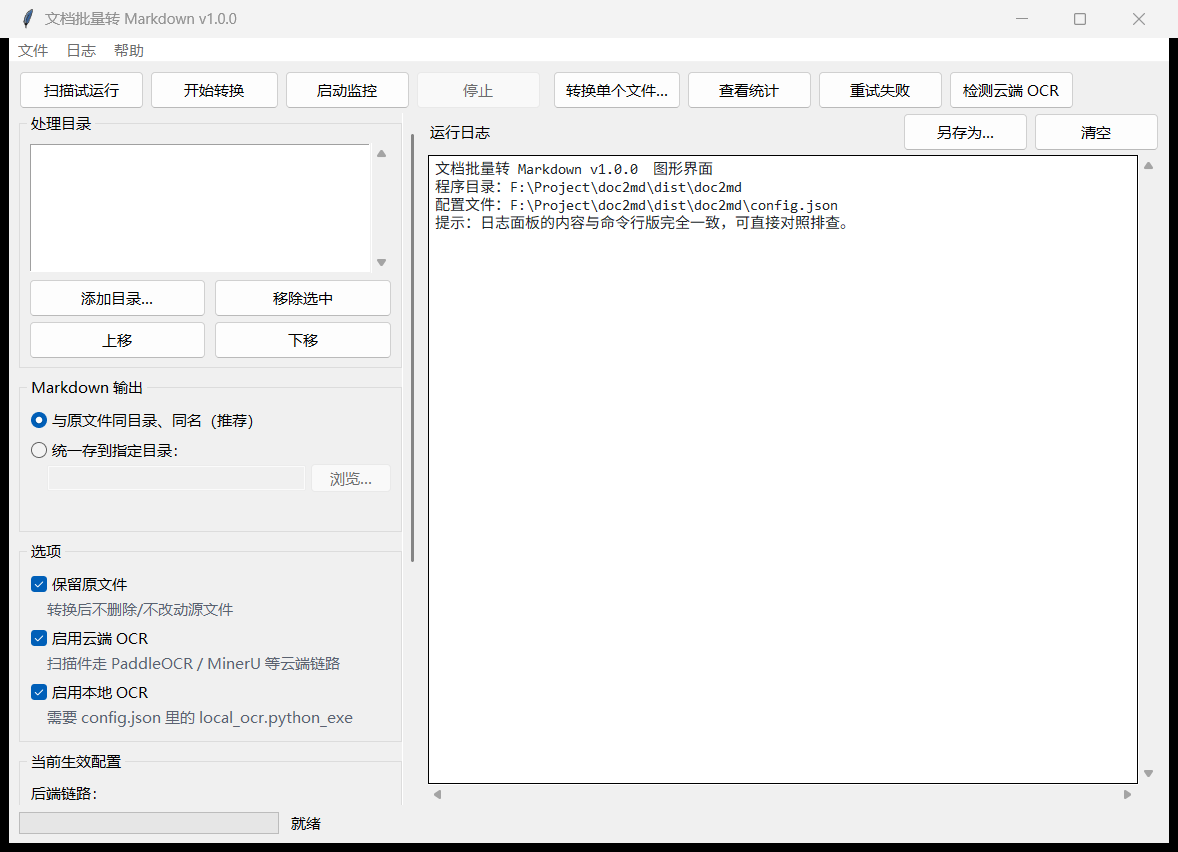Click log line 程序目录: F:\Project\doc2md\dist\doc2md
Image resolution: width=1178 pixels, height=852 pixels.
pos(588,187)
